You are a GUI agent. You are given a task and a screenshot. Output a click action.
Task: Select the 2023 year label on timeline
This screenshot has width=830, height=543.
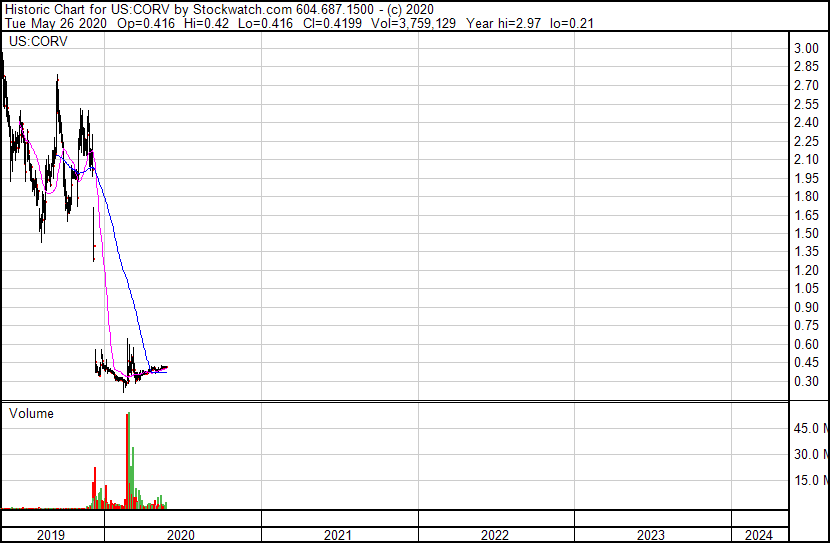point(651,535)
